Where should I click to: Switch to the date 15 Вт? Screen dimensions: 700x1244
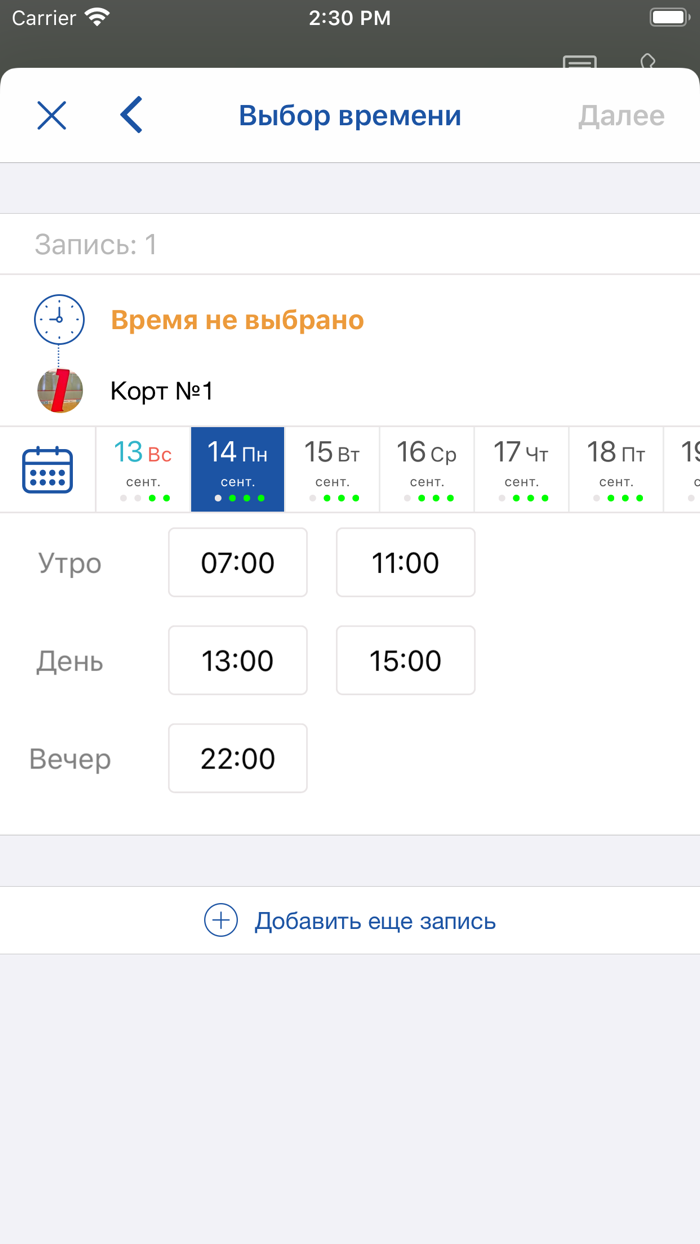[x=332, y=469]
